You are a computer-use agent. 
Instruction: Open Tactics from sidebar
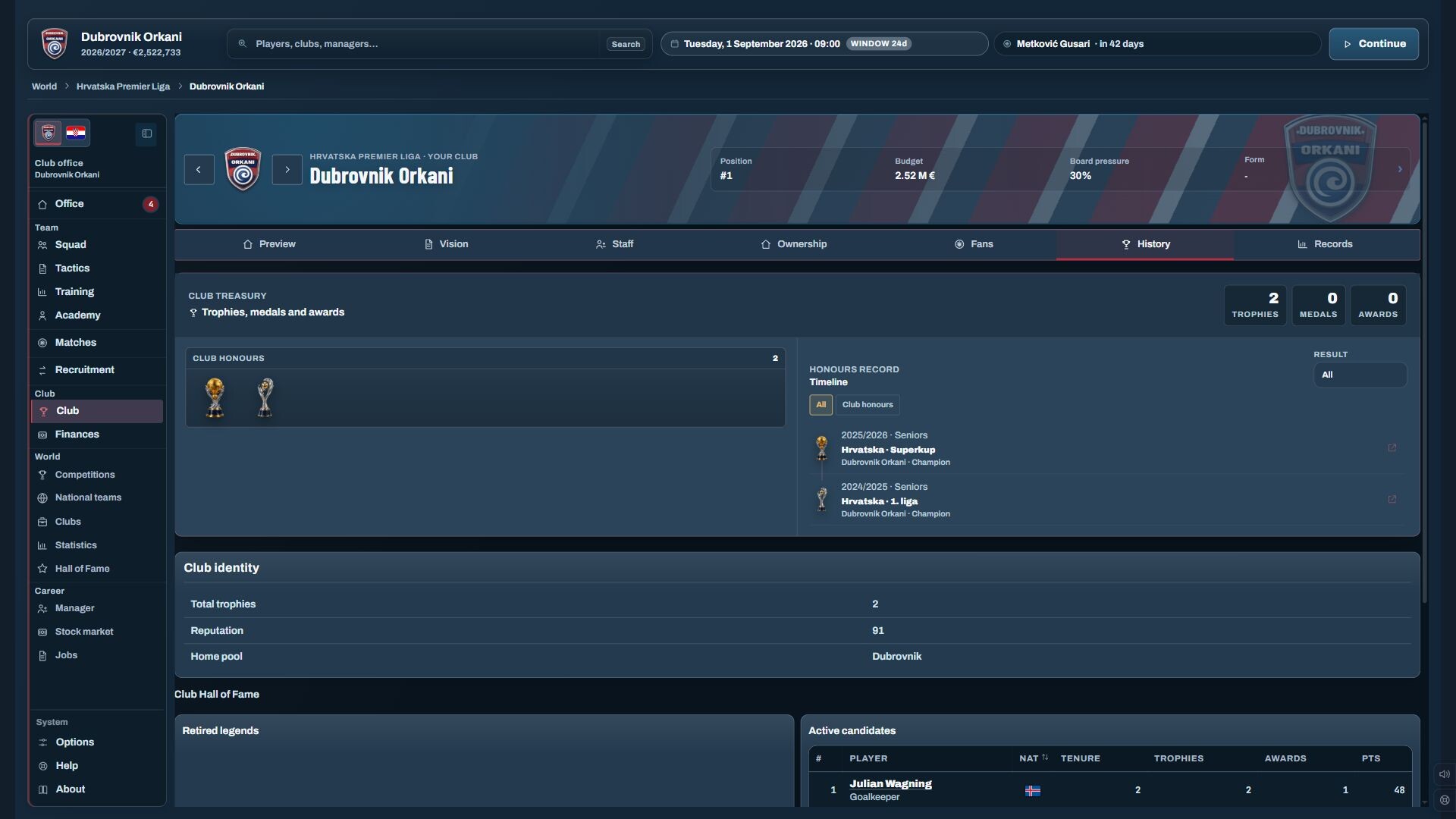(97, 268)
